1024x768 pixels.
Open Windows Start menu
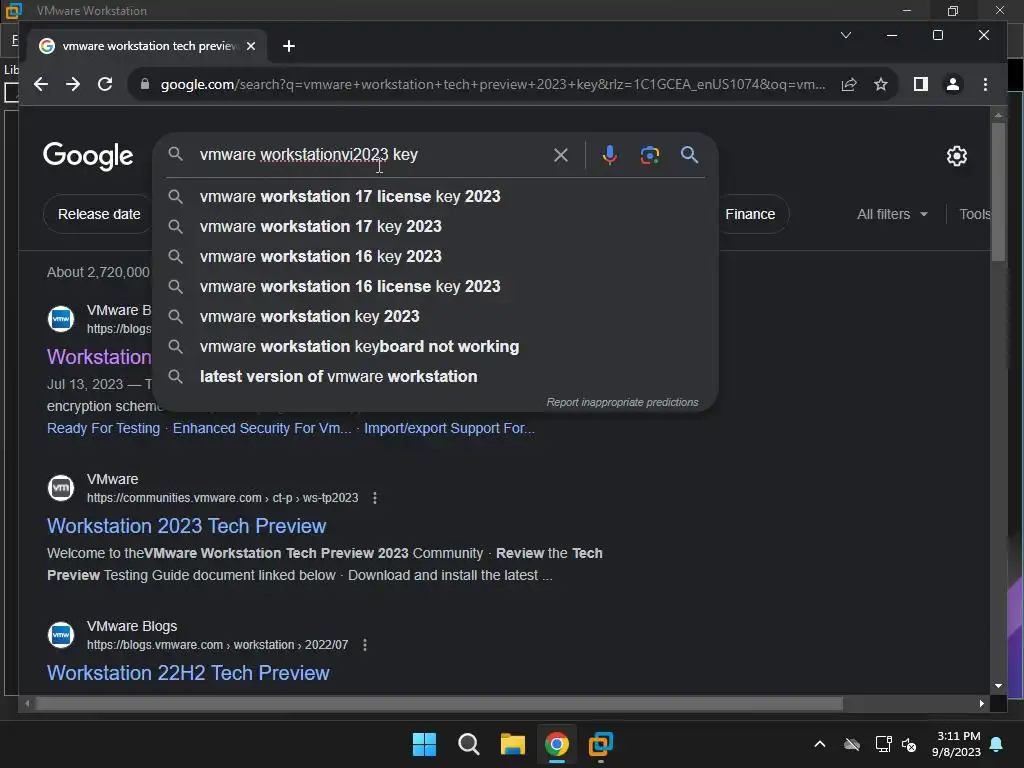(x=424, y=744)
